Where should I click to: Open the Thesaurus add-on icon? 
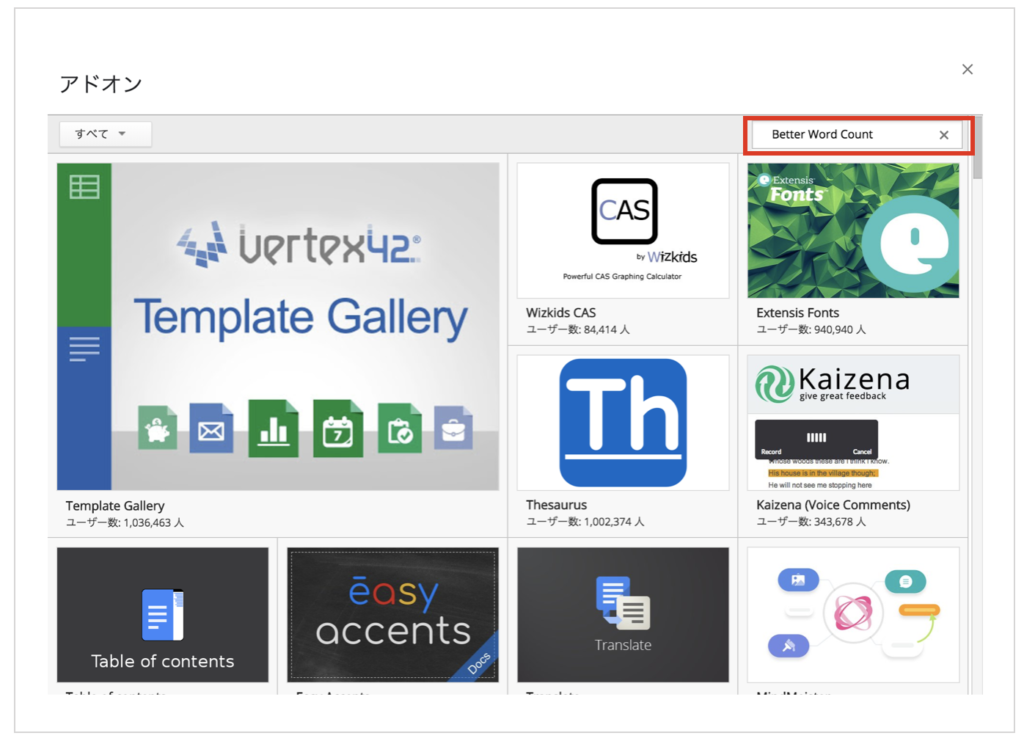click(623, 423)
